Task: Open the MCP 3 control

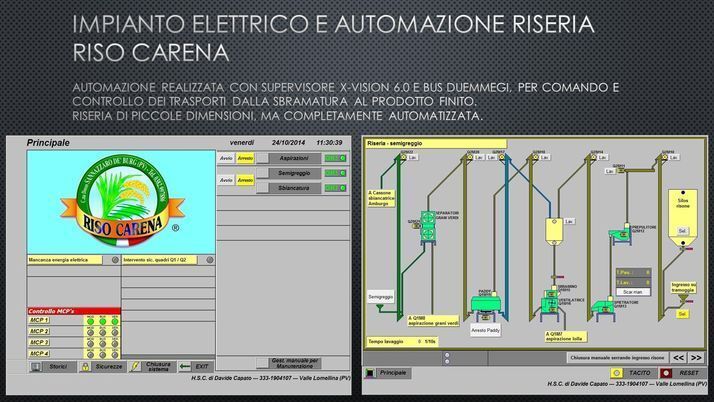Action: tap(39, 342)
